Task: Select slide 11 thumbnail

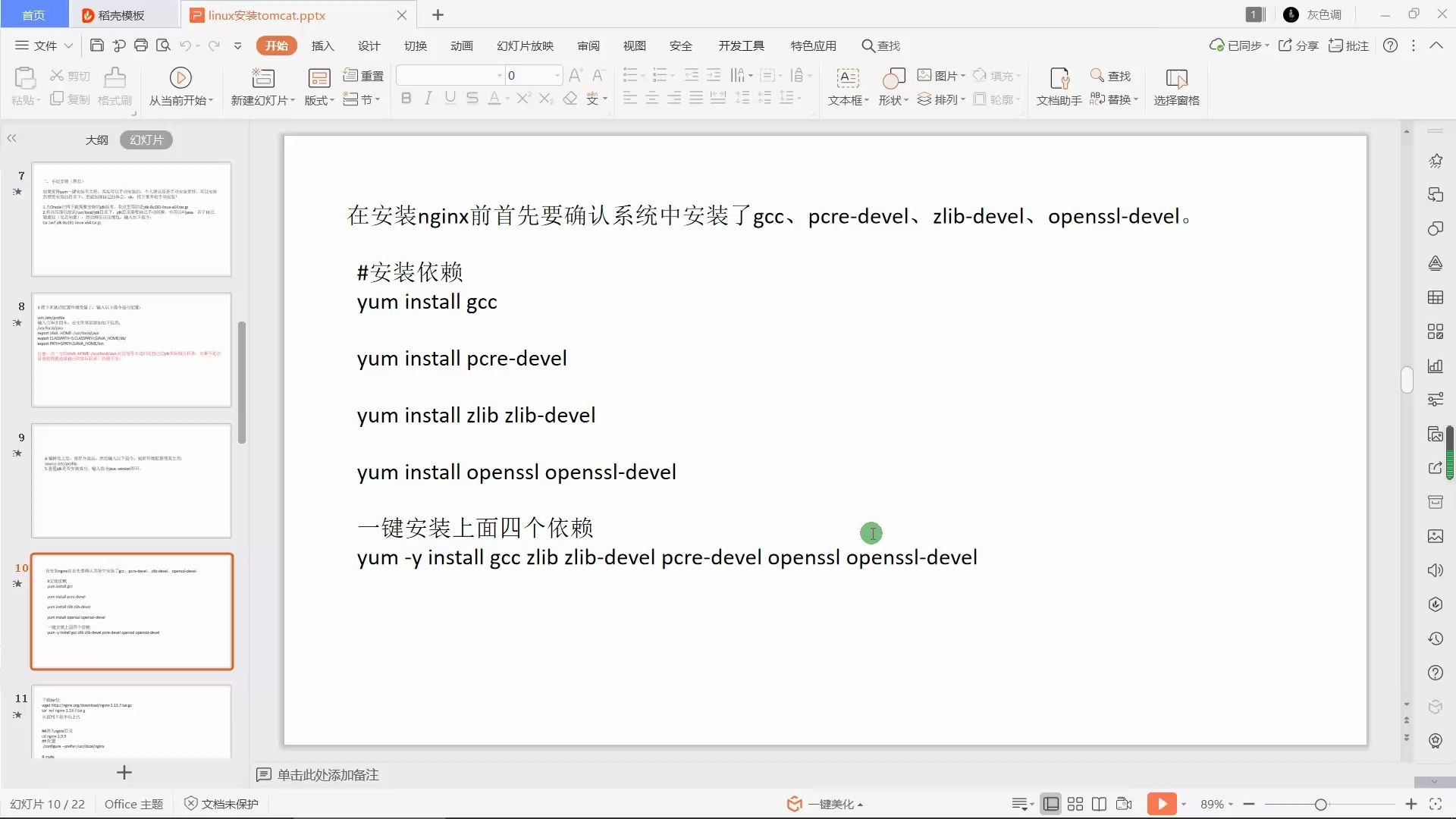Action: click(130, 722)
